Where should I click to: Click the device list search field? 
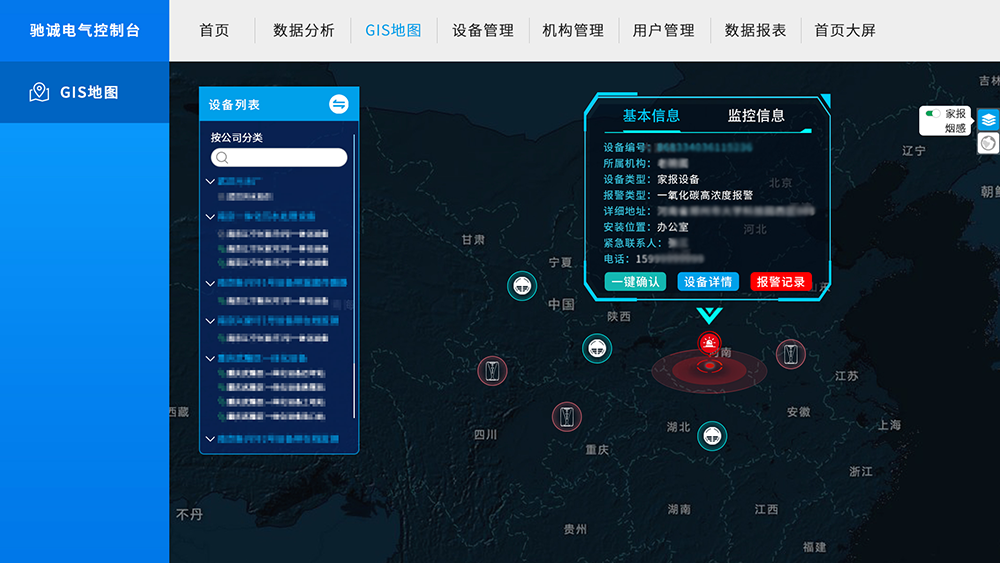[x=279, y=158]
